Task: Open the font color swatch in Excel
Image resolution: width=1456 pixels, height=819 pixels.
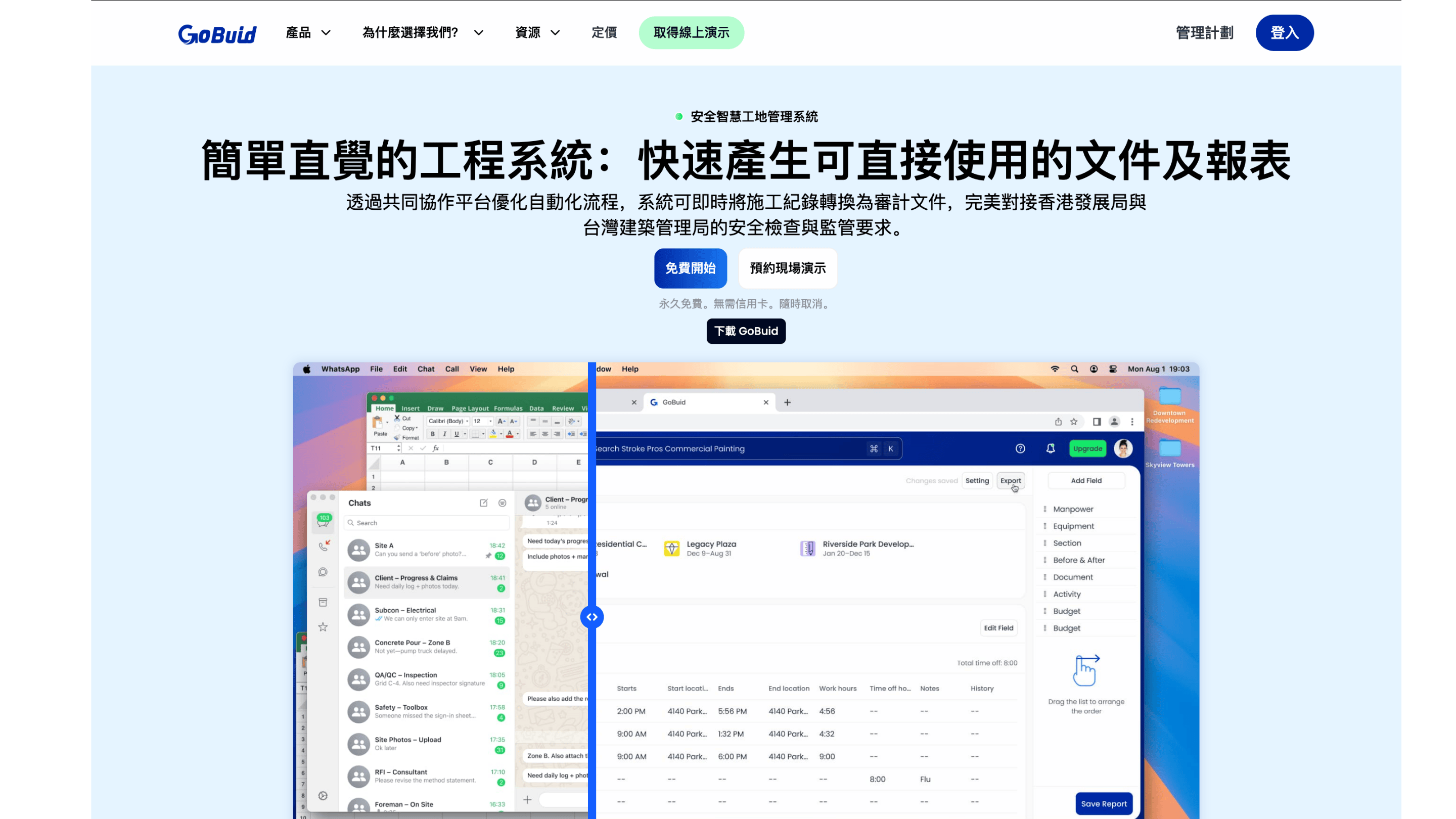Action: point(511,433)
